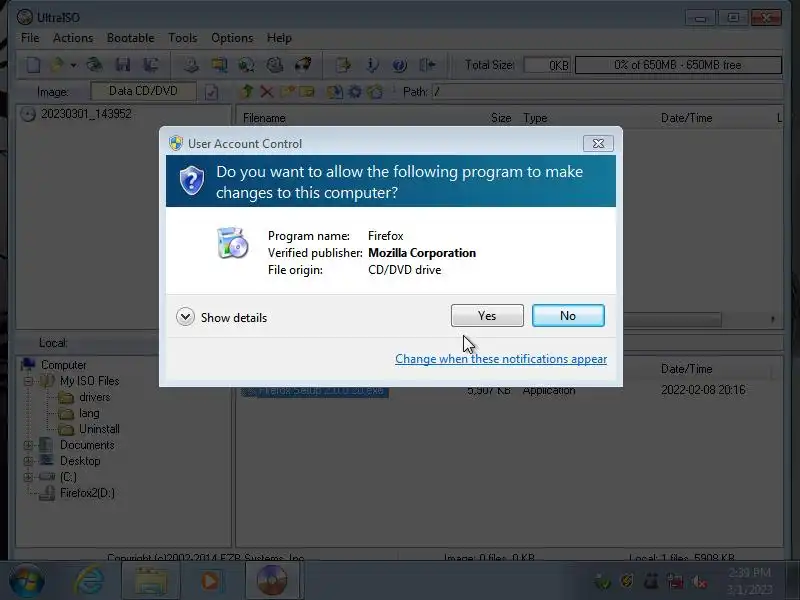Click gear settings icon in image toolbar

click(355, 92)
